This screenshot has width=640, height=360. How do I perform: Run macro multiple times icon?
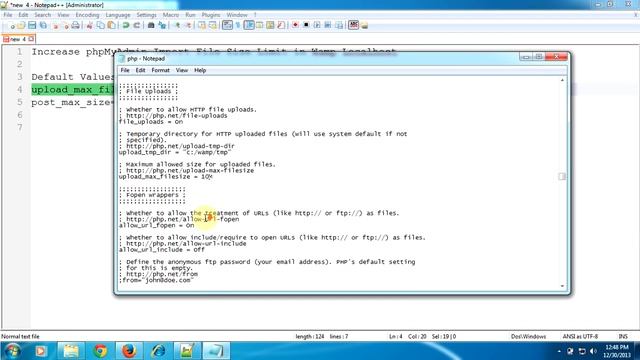327,25
